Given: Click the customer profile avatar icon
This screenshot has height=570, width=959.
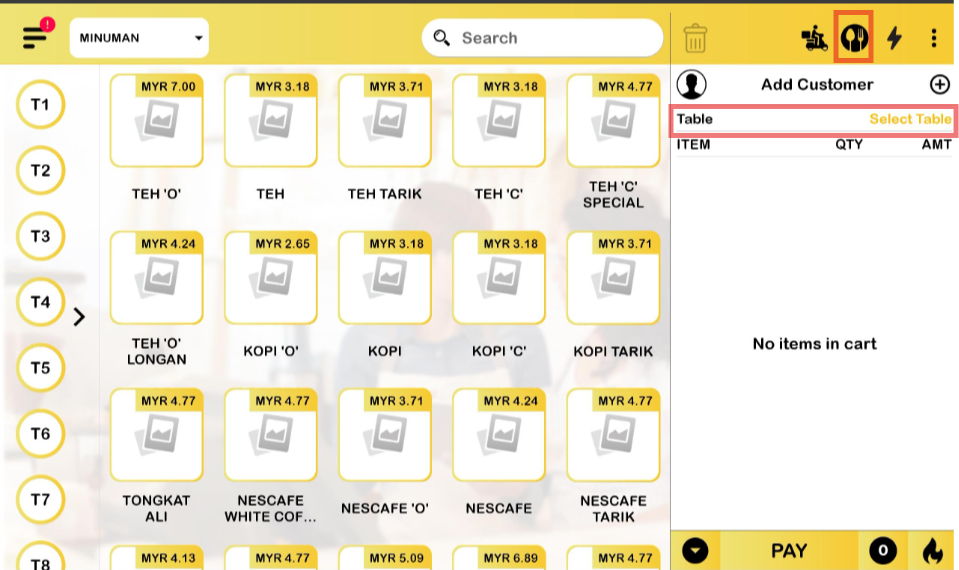Looking at the screenshot, I should (x=692, y=85).
